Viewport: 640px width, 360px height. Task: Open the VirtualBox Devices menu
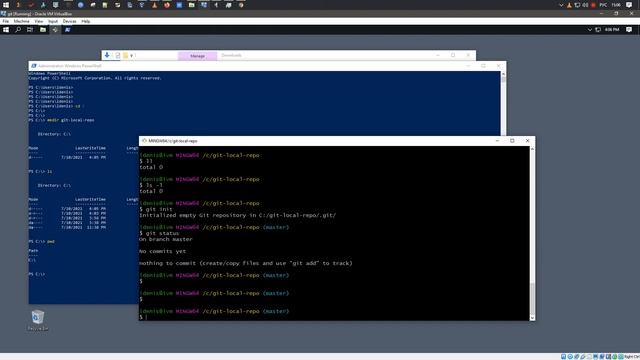[x=69, y=21]
